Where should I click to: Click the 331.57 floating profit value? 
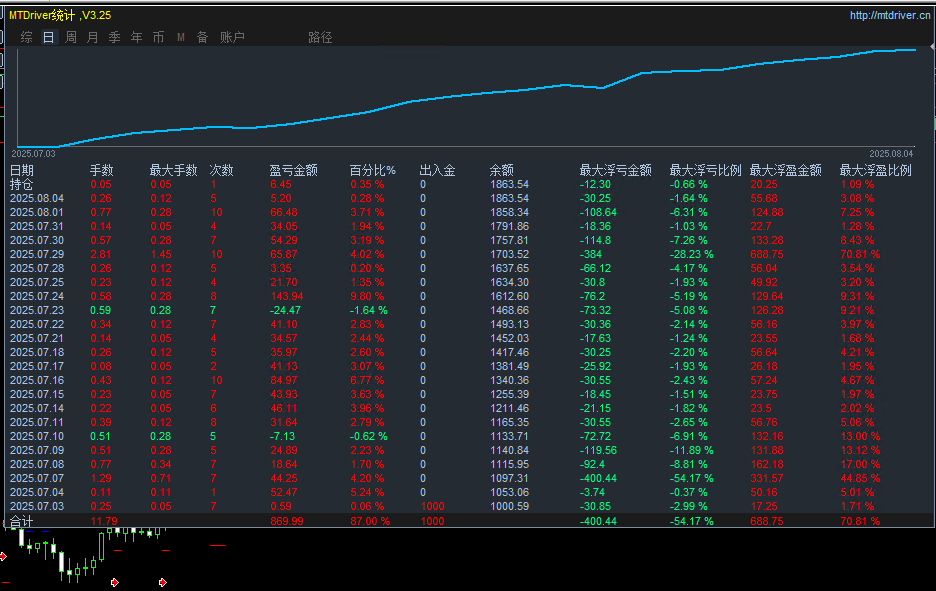[x=767, y=478]
